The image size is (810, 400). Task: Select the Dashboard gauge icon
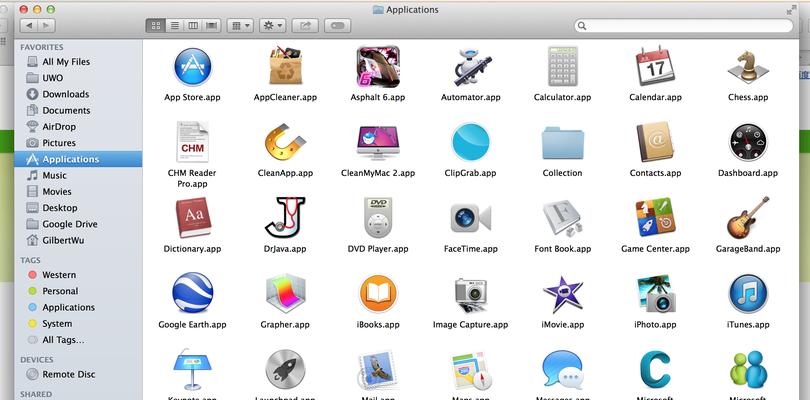748,143
